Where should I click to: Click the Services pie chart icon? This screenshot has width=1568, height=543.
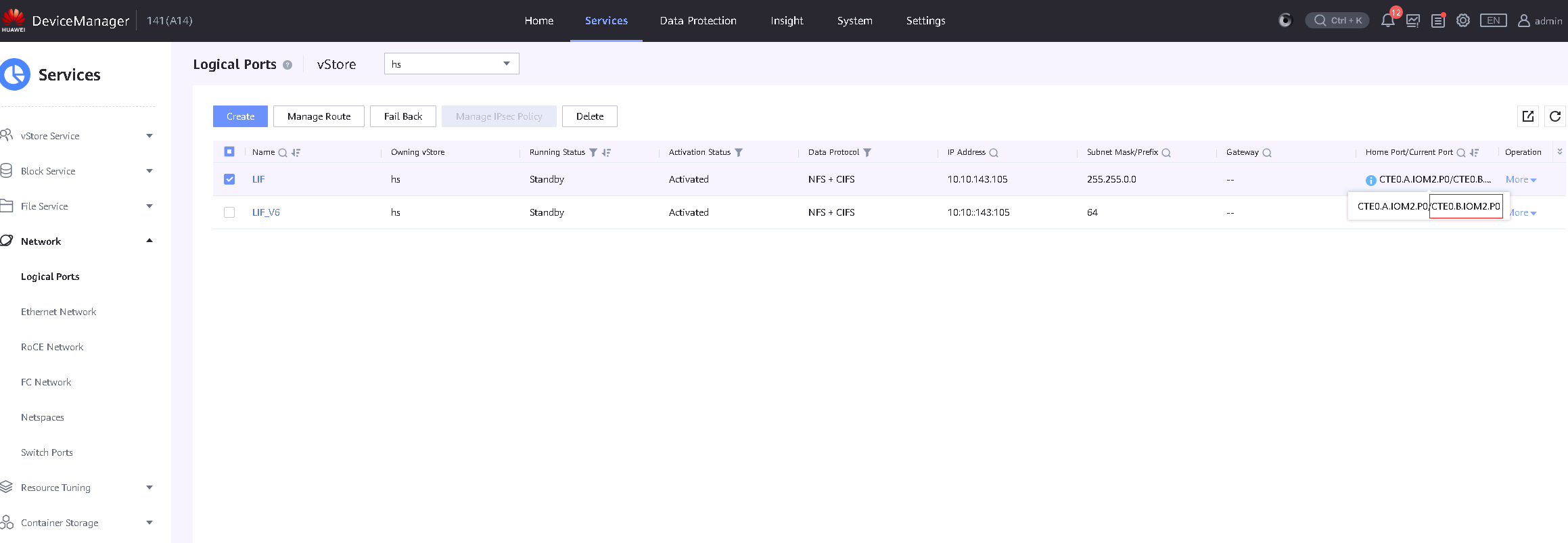pos(14,74)
